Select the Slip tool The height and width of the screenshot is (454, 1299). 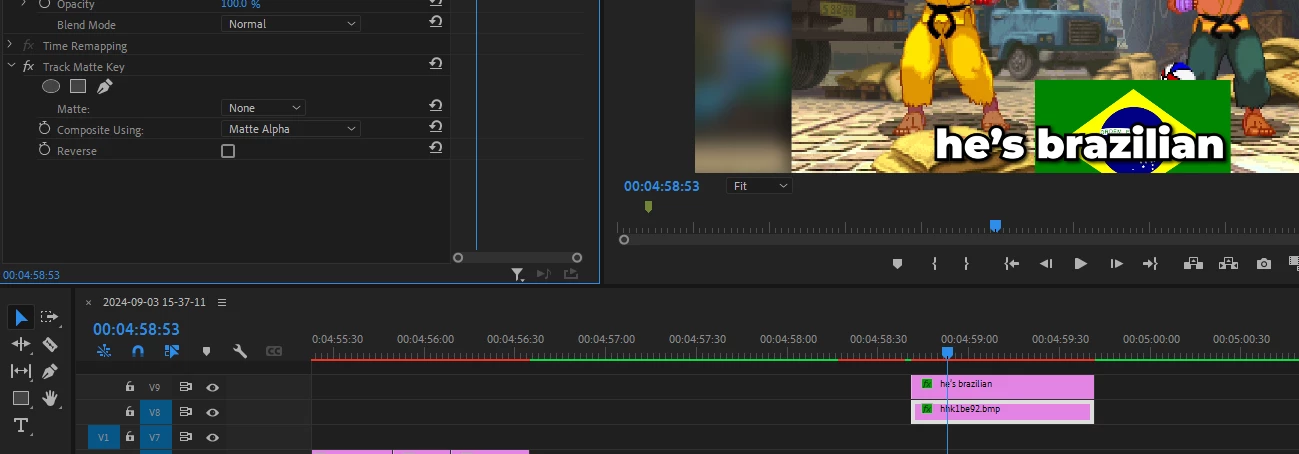point(21,371)
